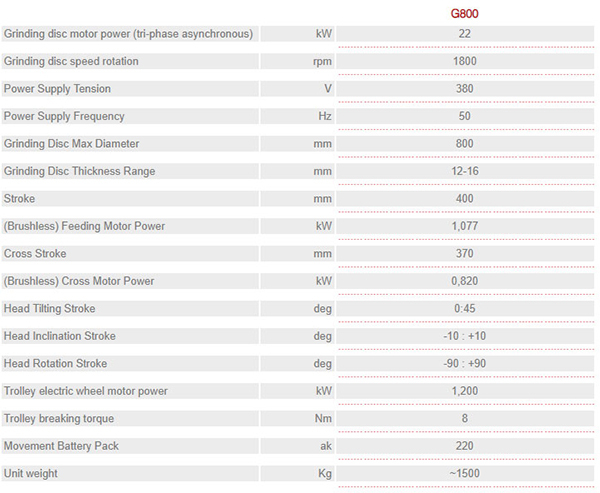Select the Power Supply Tension label
The image size is (600, 493).
point(57,89)
